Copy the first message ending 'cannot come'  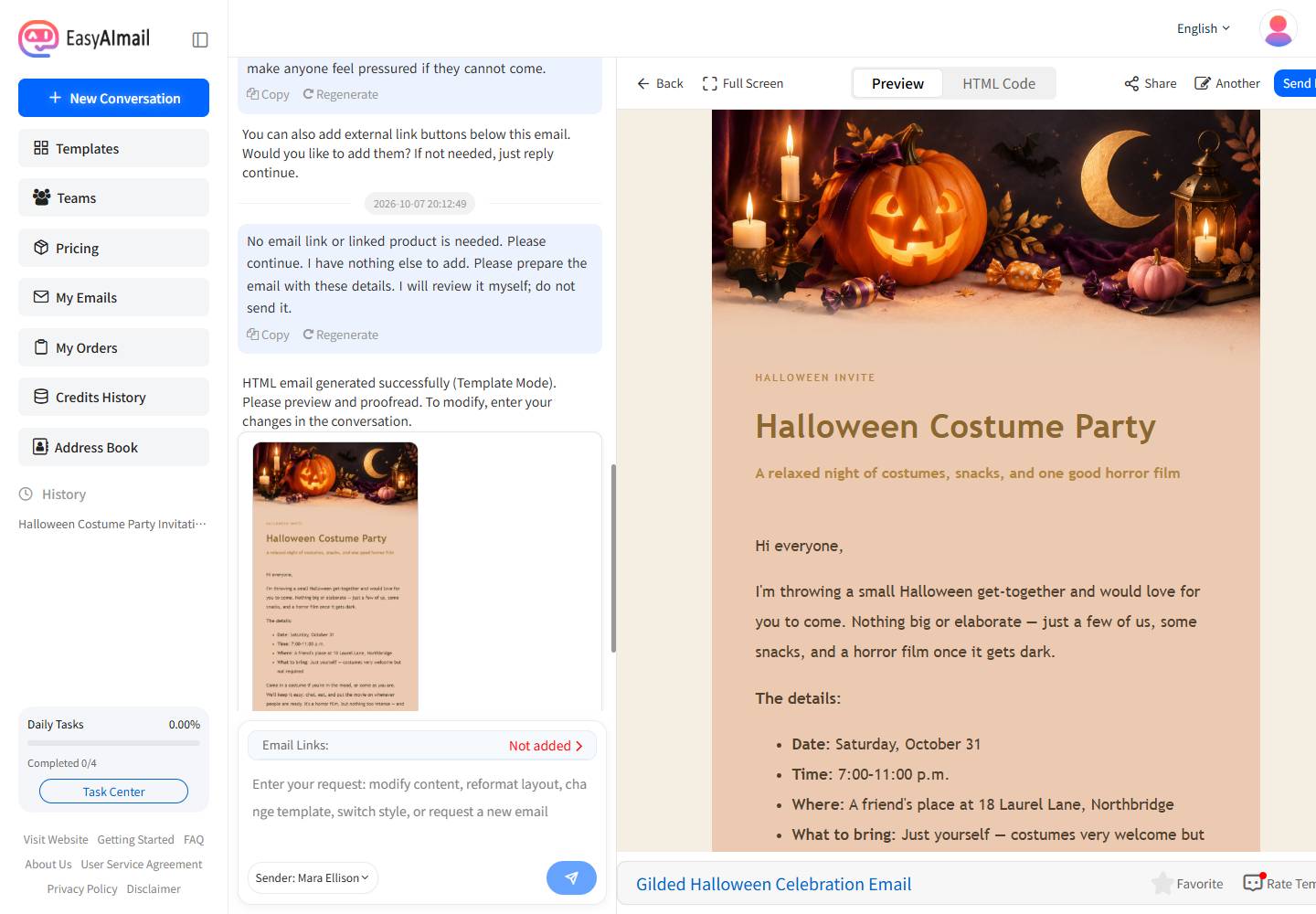coord(268,94)
